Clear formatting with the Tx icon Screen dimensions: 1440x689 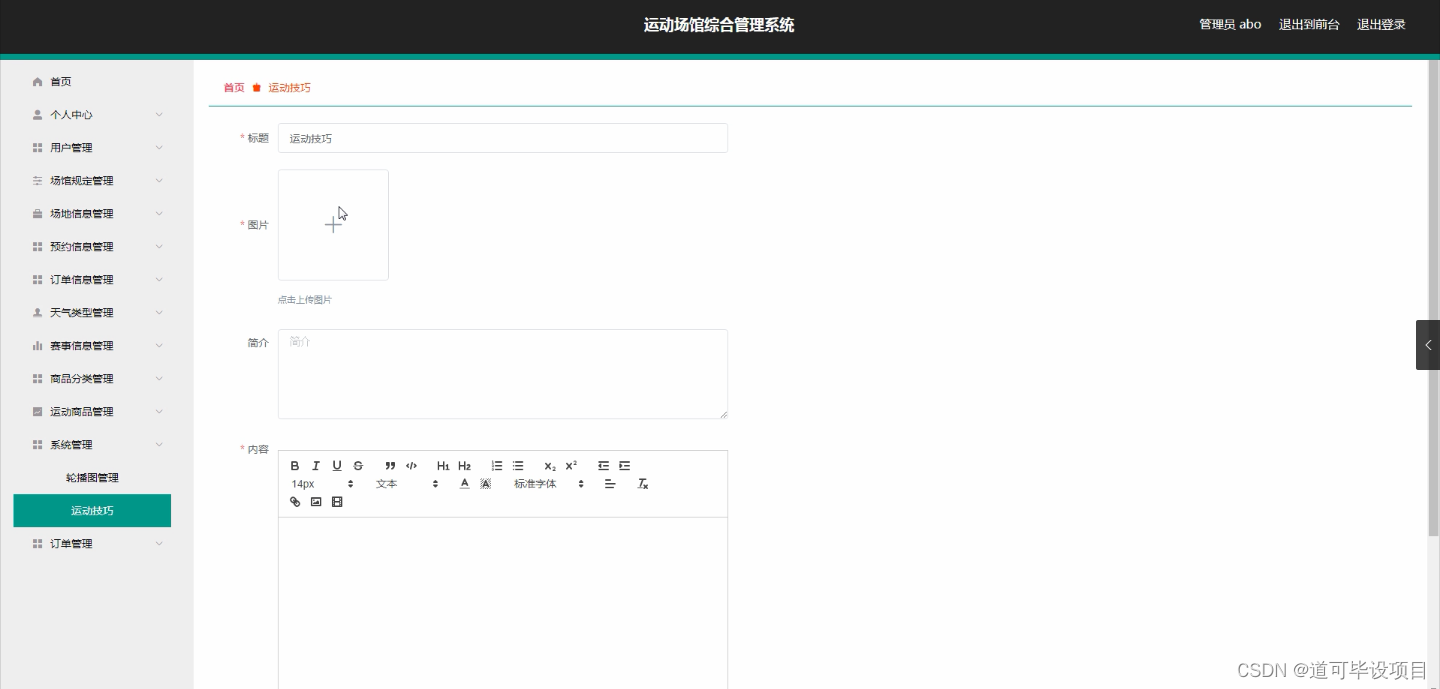[643, 483]
